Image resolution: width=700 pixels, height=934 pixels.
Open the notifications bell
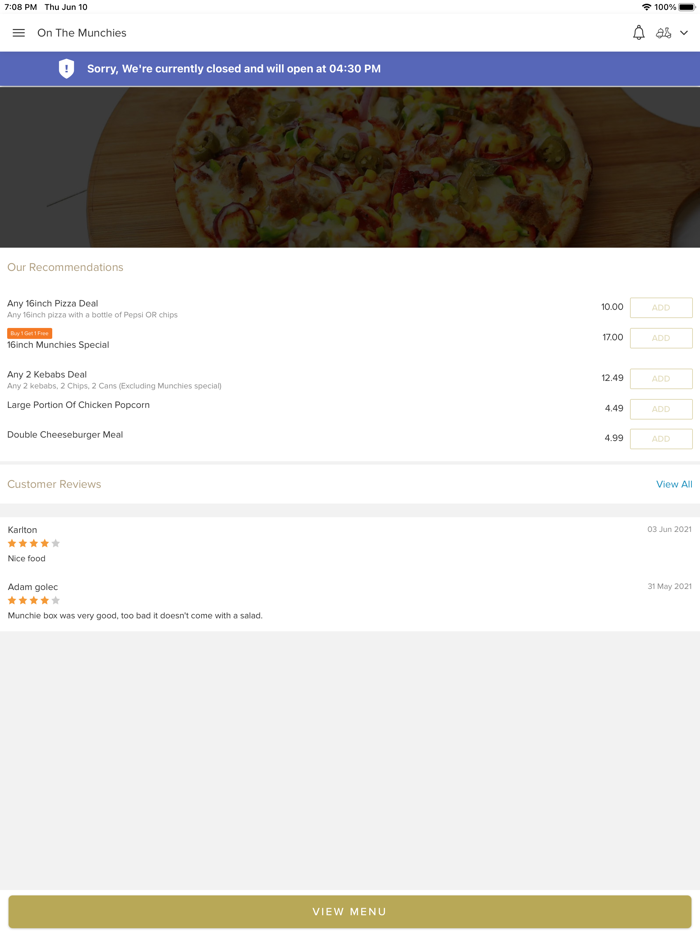[x=638, y=33]
